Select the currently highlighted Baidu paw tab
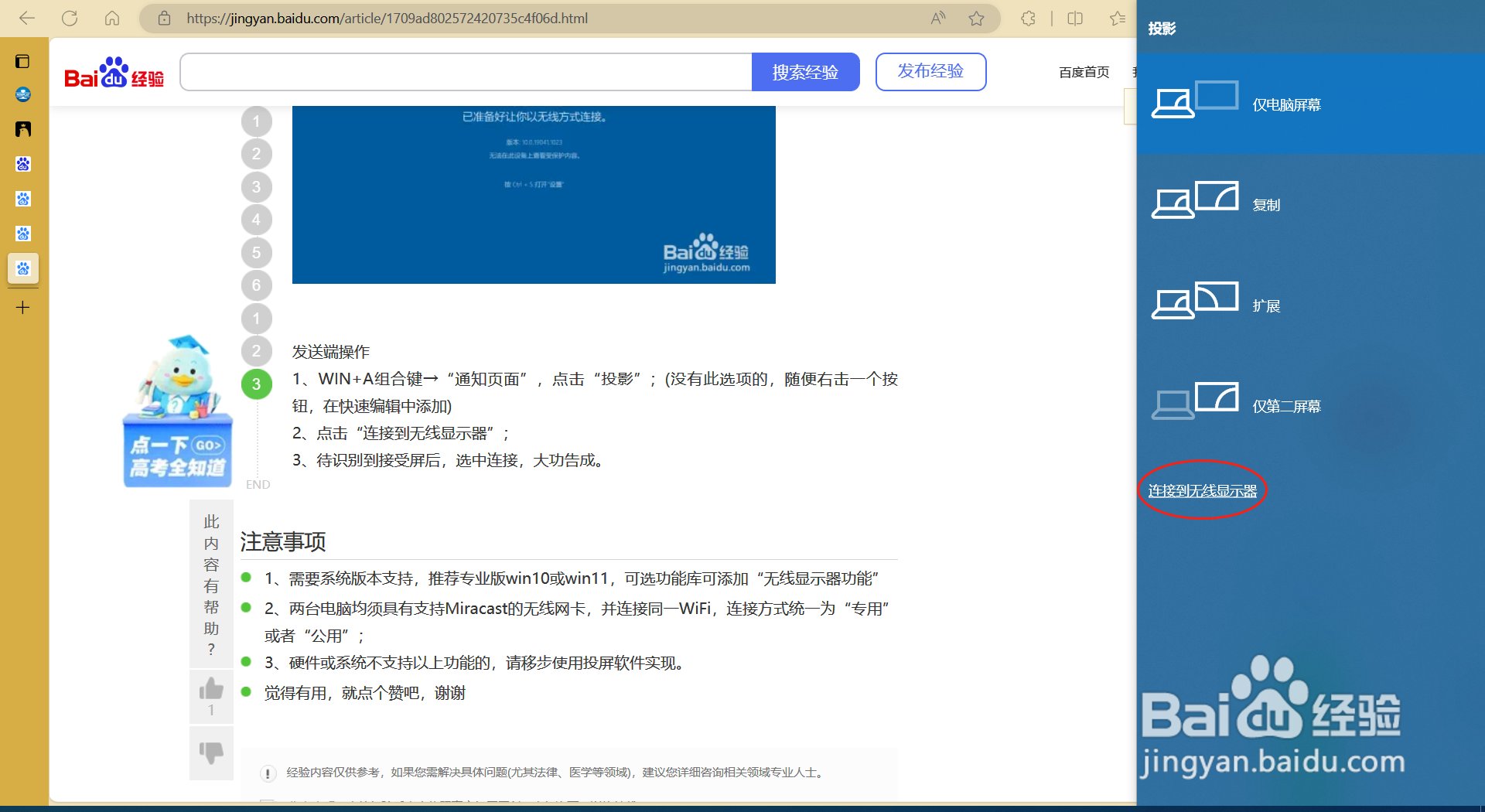The image size is (1485, 812). tap(23, 268)
